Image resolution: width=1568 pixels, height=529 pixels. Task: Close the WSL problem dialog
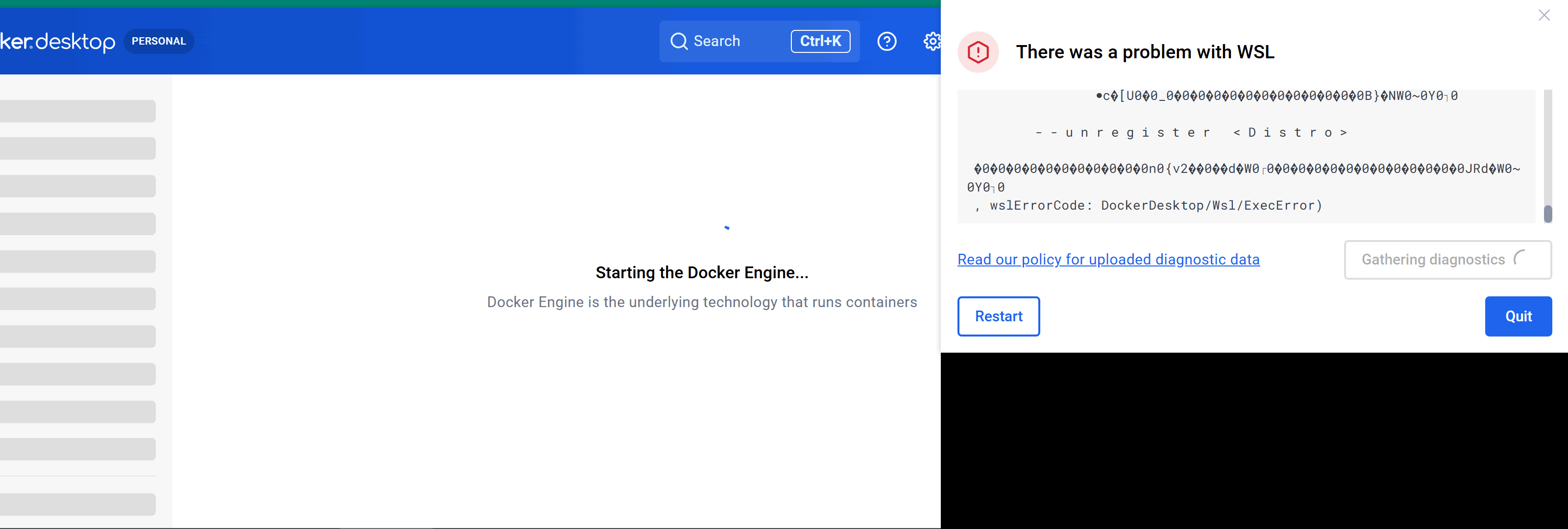(1543, 15)
